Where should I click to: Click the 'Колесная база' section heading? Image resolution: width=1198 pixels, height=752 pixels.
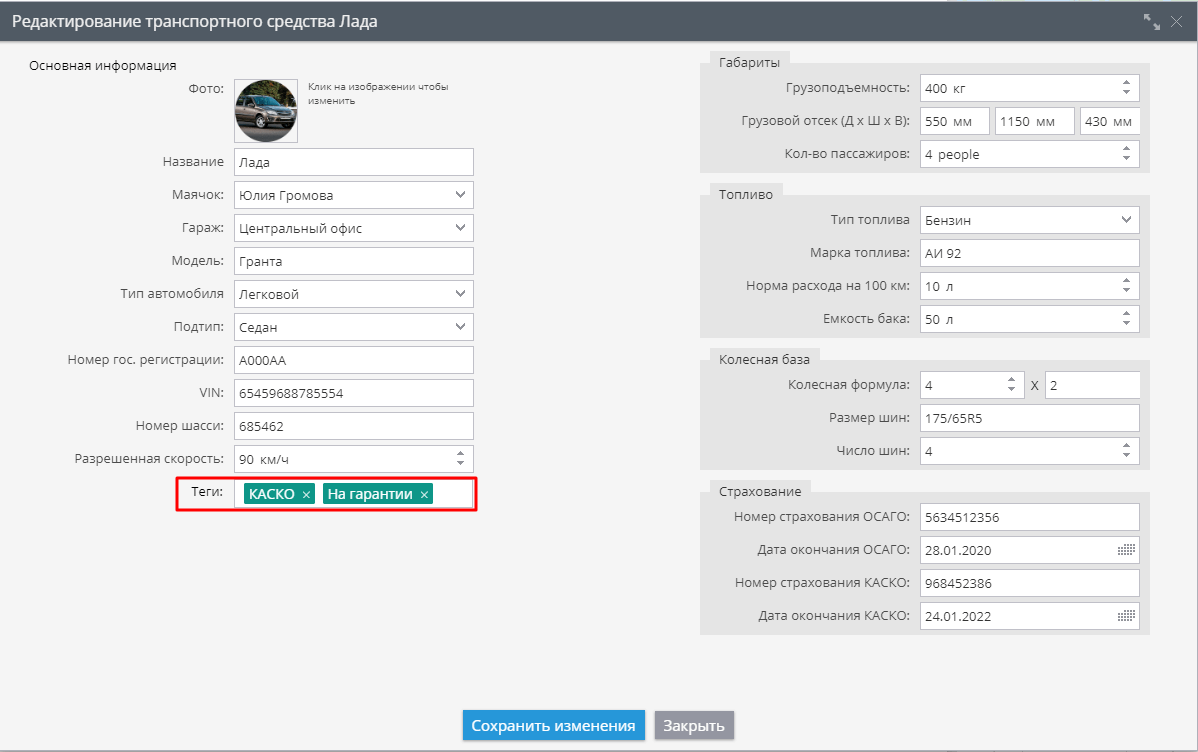[x=764, y=359]
